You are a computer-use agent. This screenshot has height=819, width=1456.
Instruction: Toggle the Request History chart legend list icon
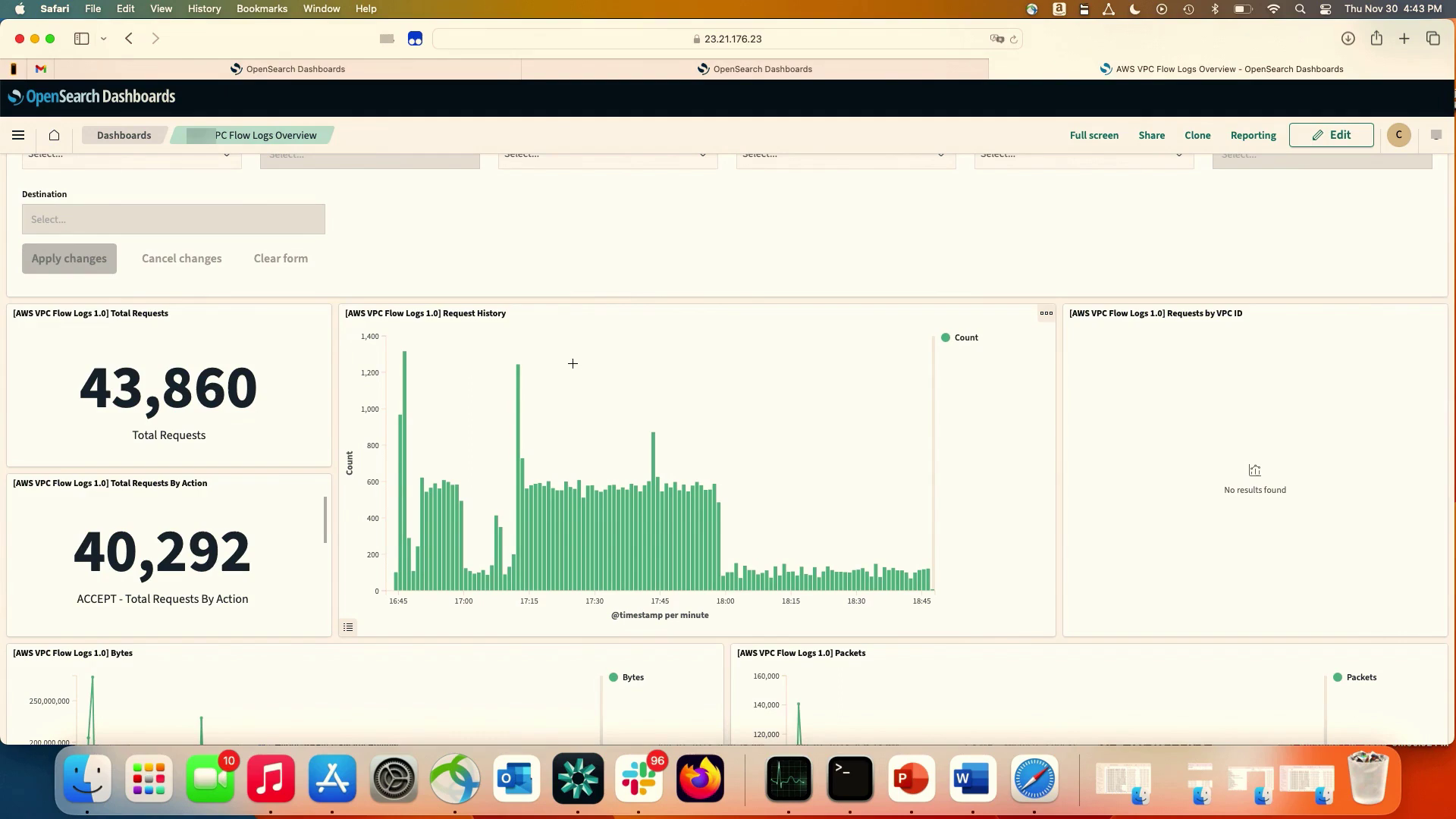tap(348, 627)
